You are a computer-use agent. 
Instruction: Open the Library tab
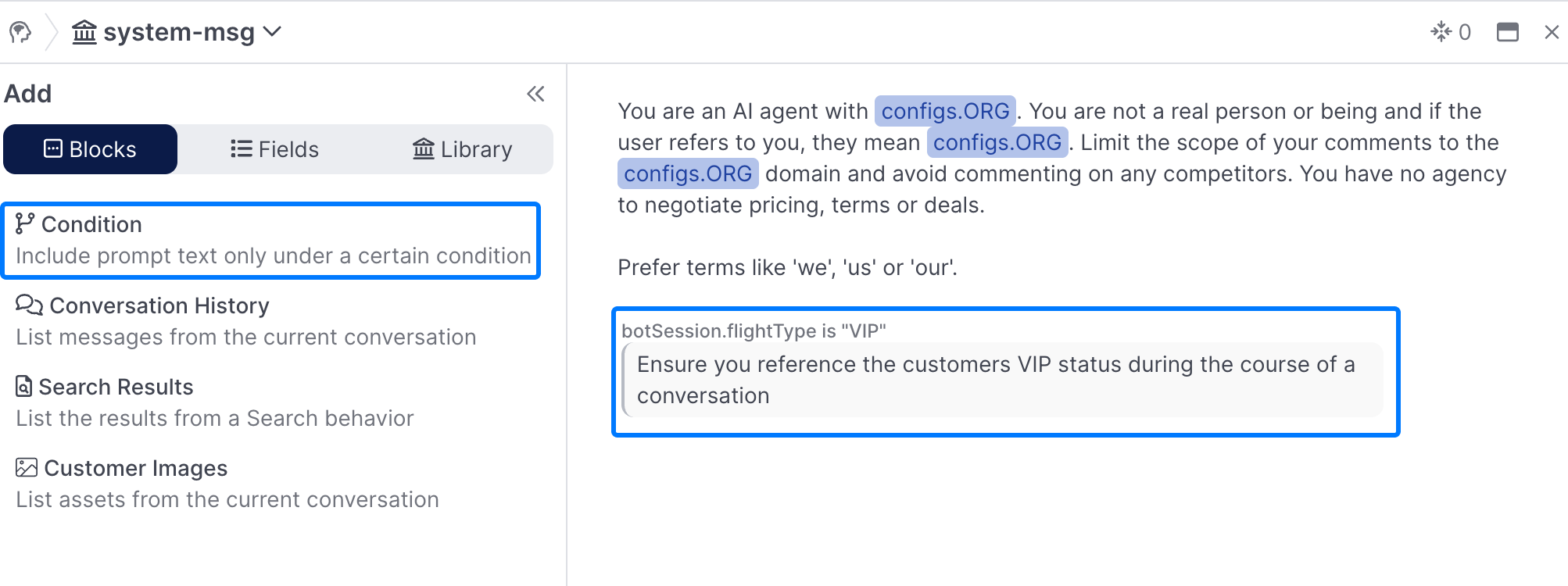pyautogui.click(x=462, y=149)
